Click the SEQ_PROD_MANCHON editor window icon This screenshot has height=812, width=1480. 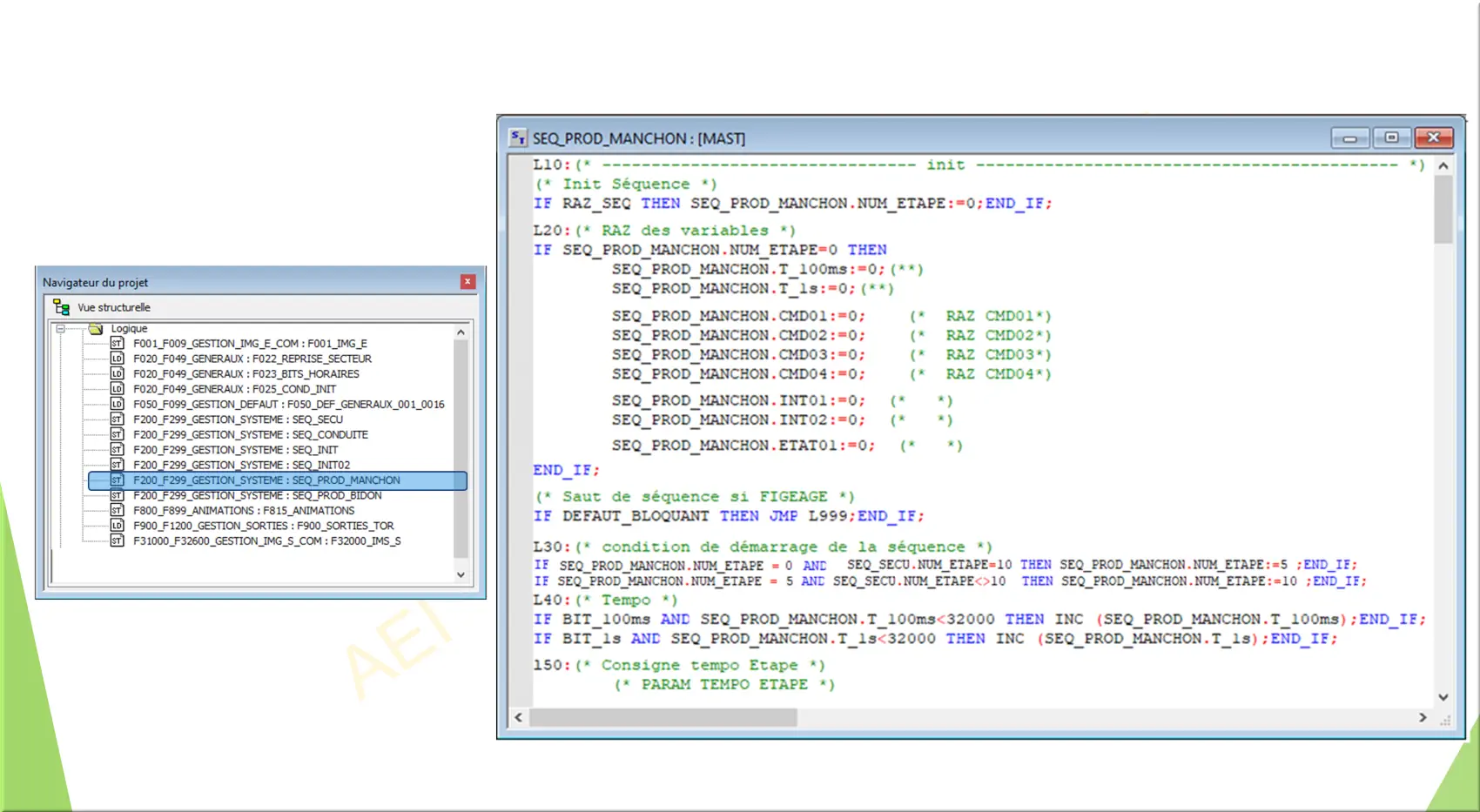click(x=518, y=138)
